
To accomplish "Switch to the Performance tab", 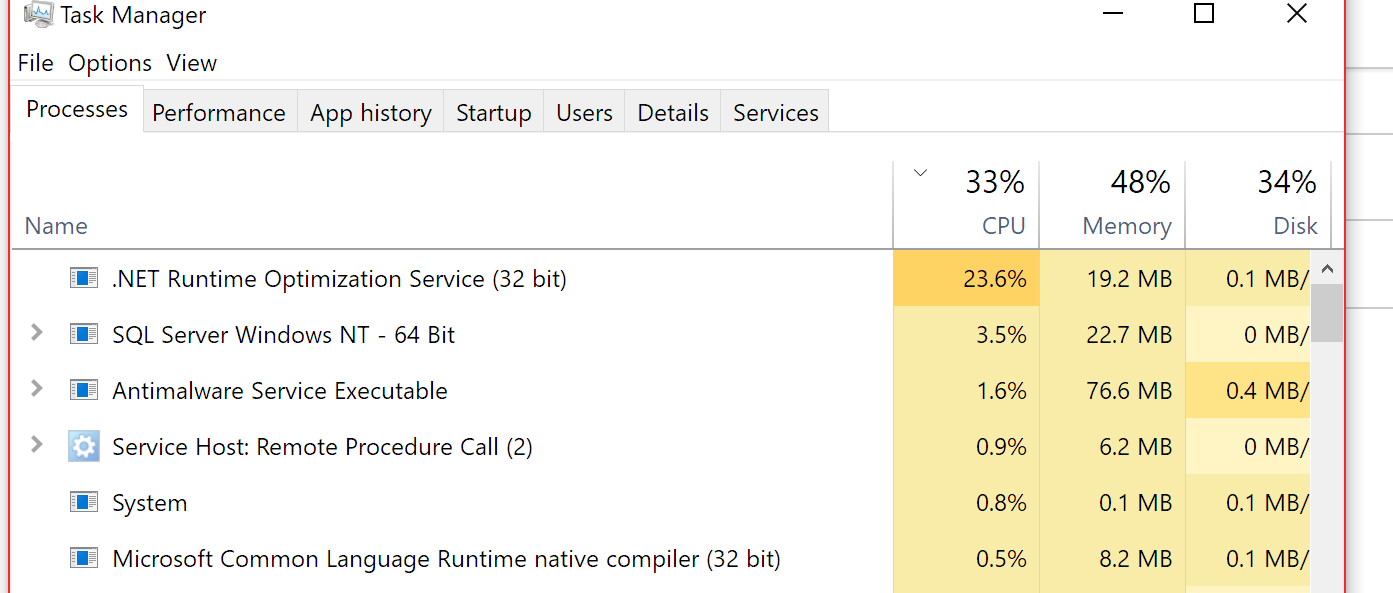I will (x=219, y=113).
